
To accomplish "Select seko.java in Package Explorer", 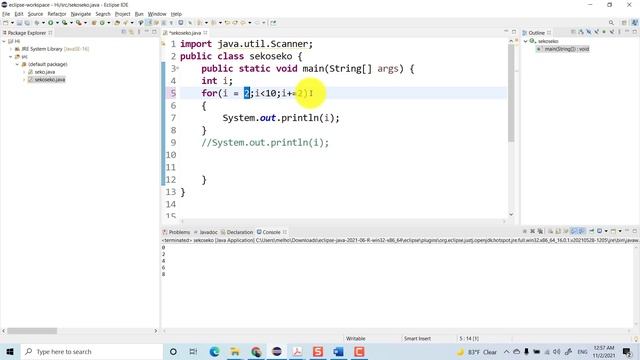I will [45, 72].
